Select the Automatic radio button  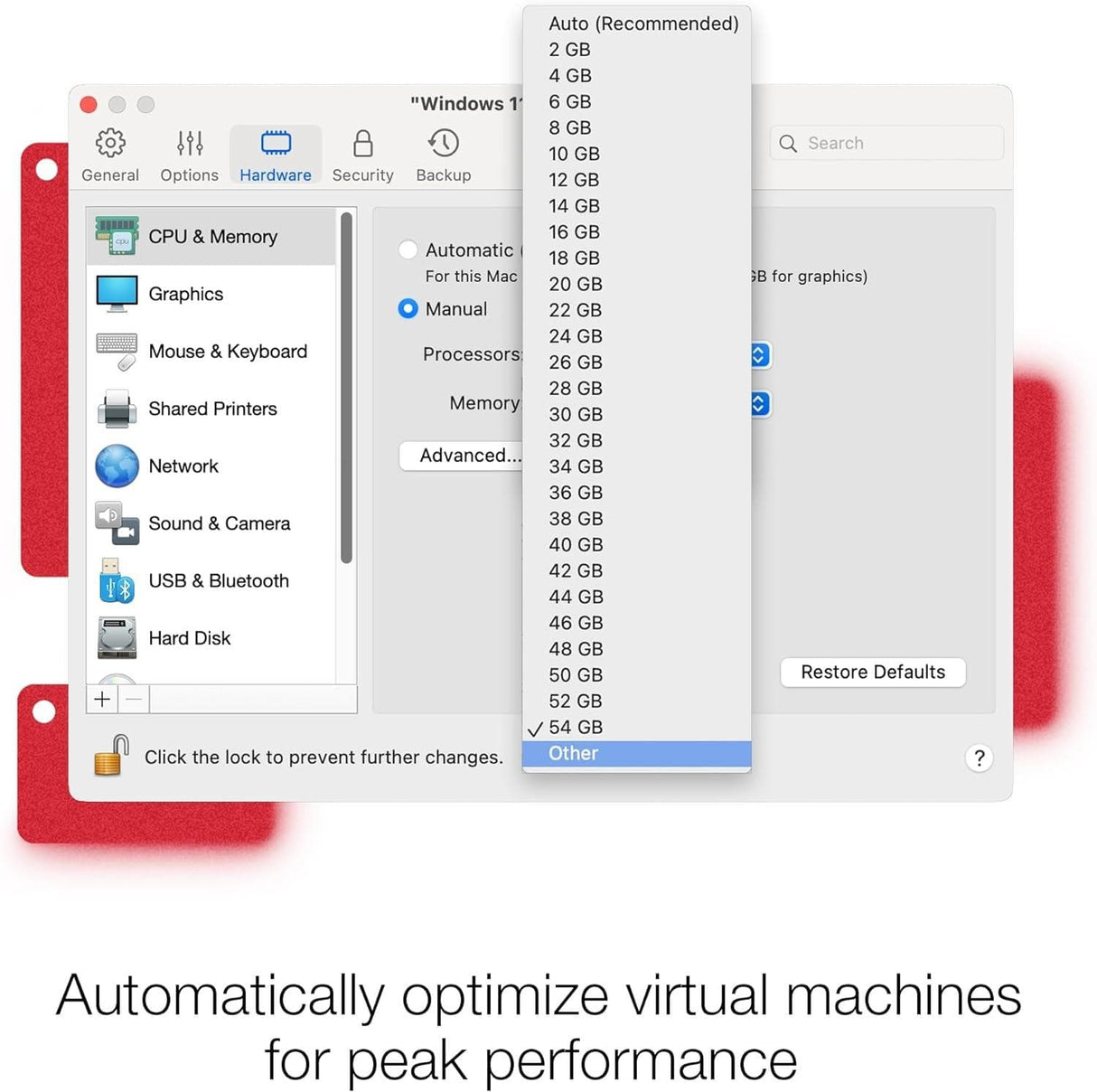pyautogui.click(x=408, y=249)
